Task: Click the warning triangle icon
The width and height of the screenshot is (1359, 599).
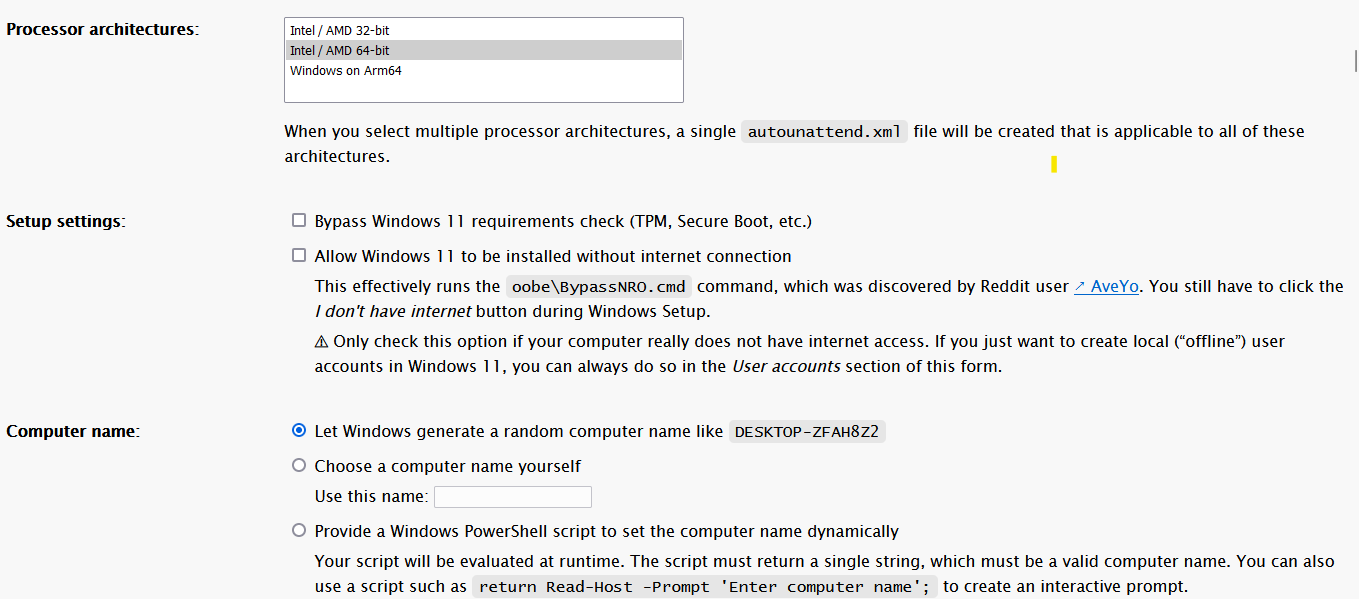Action: point(321,341)
